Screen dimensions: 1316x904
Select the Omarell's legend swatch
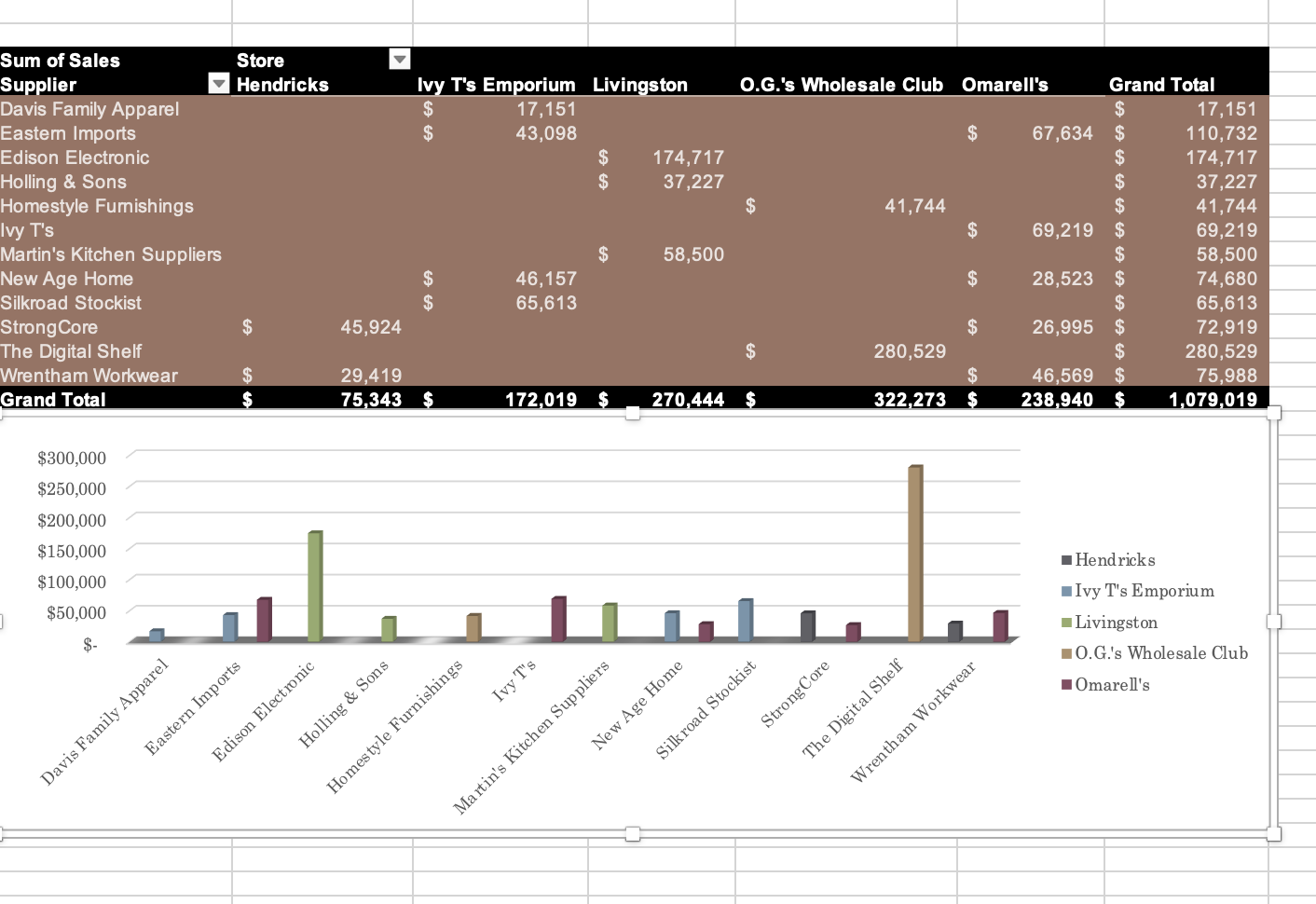[1066, 685]
